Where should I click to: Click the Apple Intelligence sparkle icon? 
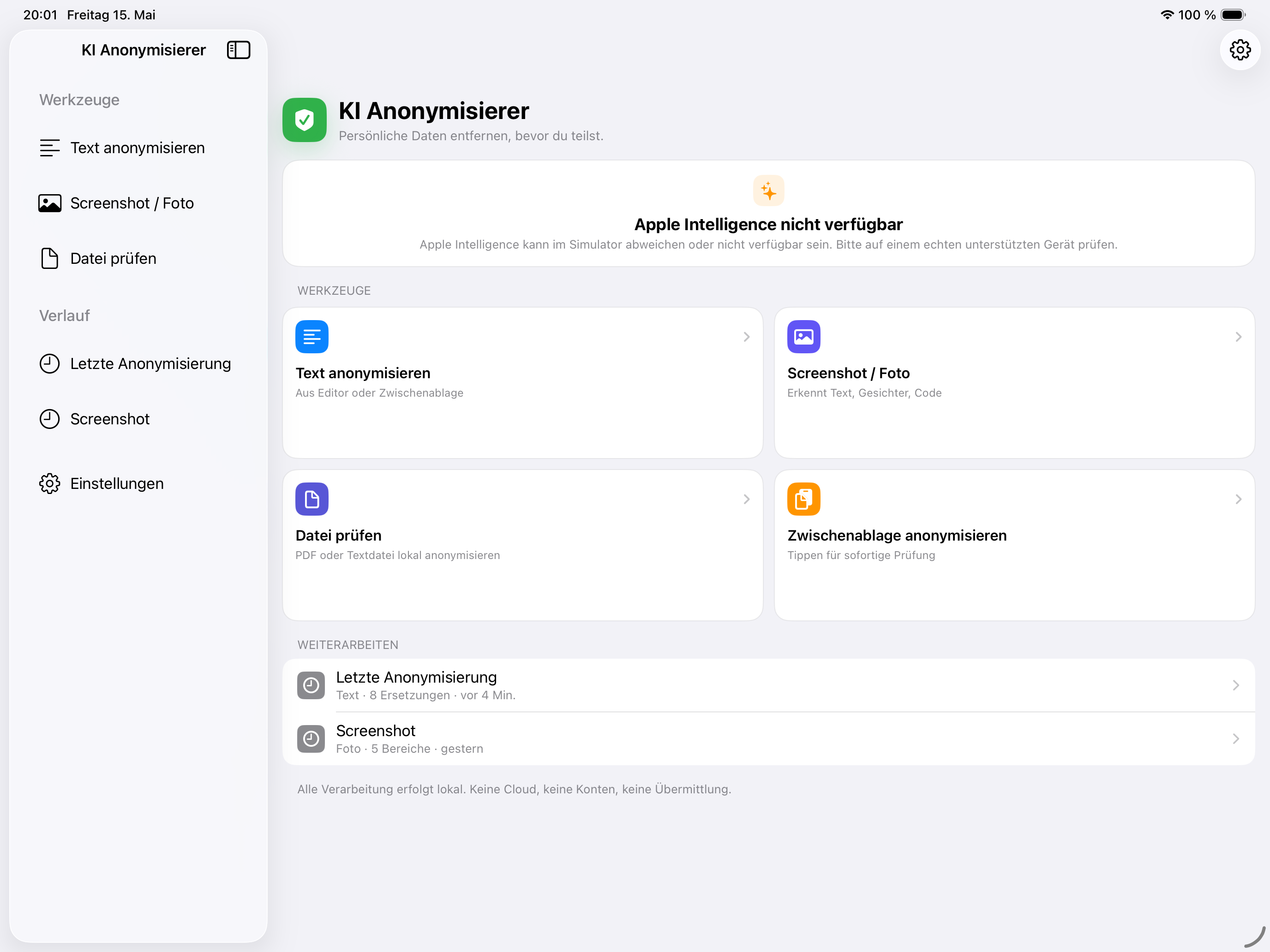pos(768,190)
